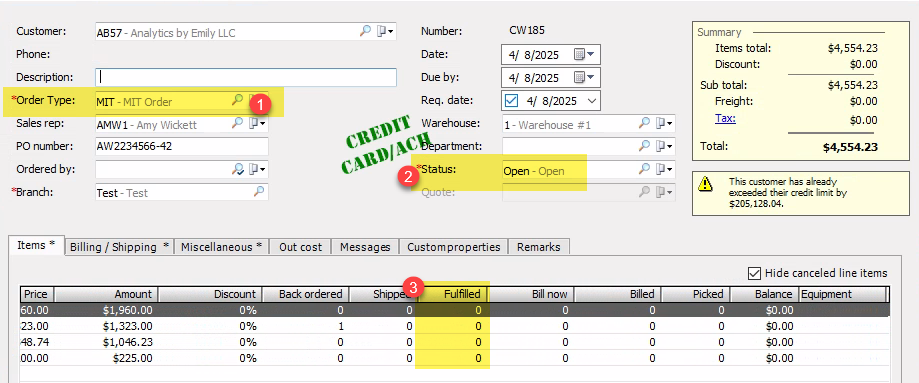Viewport: 919px width, 383px height.
Task: Sort by the Equipment column header
Action: tap(843, 294)
